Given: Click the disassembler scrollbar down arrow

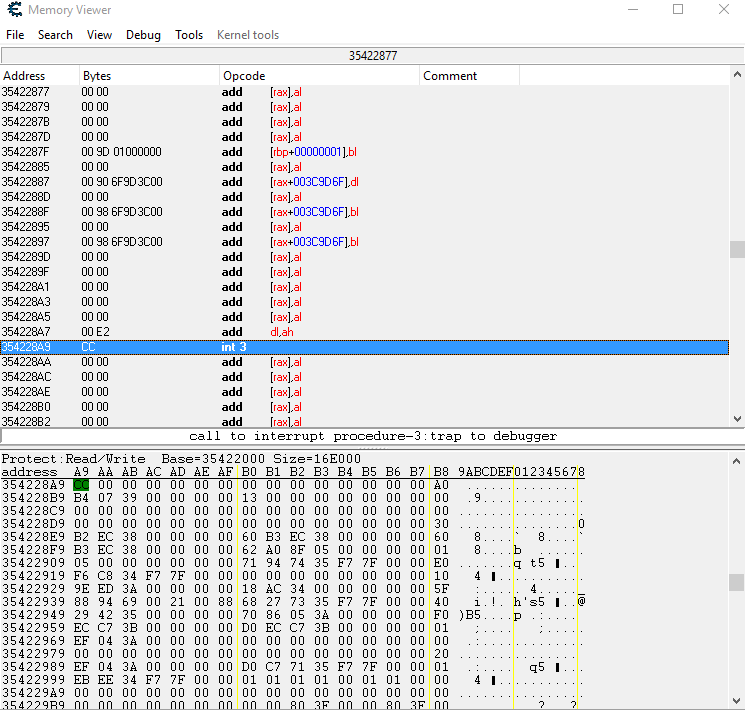Looking at the screenshot, I should tap(737, 420).
